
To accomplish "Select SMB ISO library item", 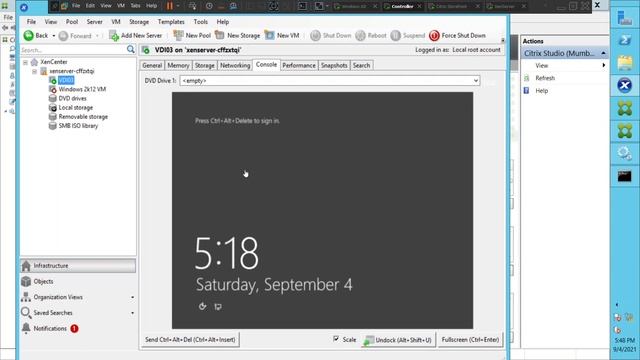I will pos(78,126).
